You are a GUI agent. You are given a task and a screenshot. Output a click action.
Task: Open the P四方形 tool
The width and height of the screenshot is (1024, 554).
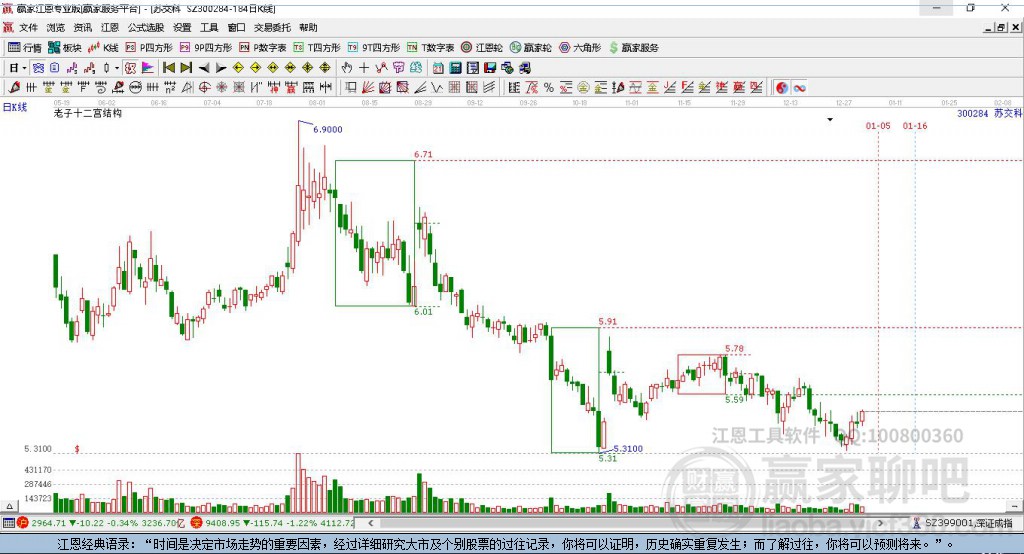point(149,48)
